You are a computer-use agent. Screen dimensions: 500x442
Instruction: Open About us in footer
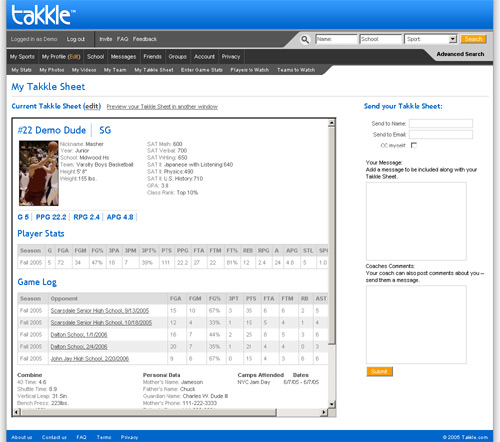tap(22, 437)
